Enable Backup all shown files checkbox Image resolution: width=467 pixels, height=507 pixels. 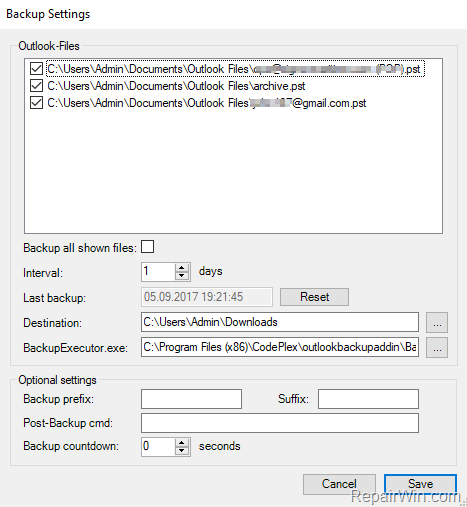click(x=147, y=247)
